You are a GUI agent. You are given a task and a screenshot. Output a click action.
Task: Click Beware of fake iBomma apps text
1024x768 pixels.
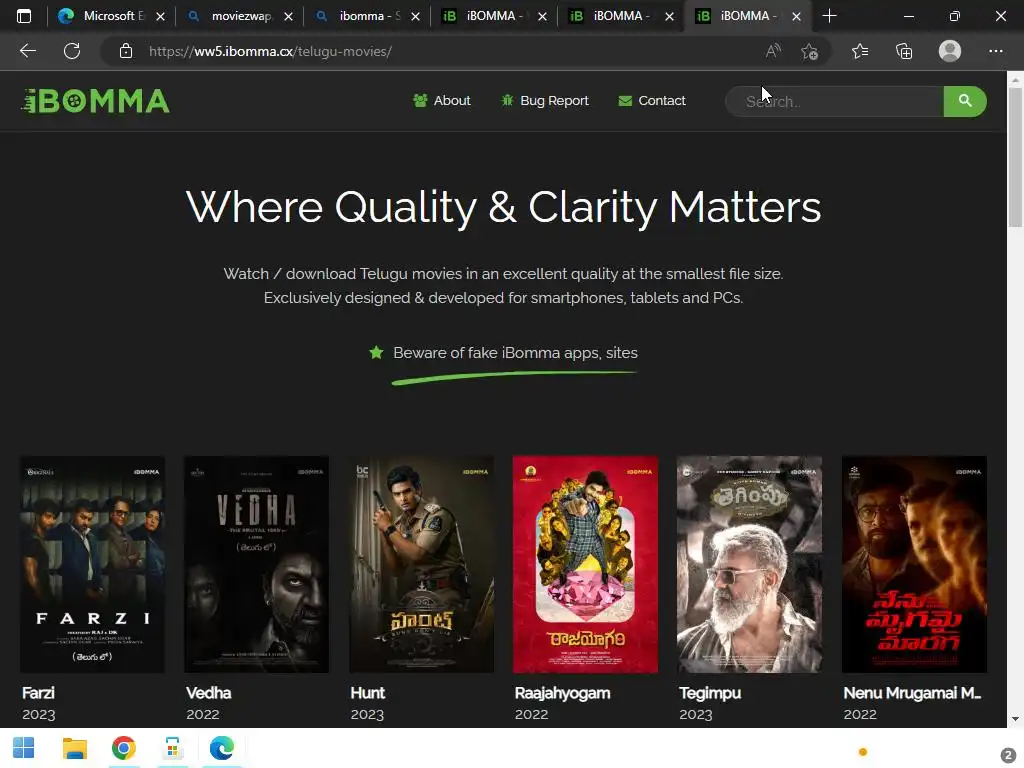click(515, 353)
